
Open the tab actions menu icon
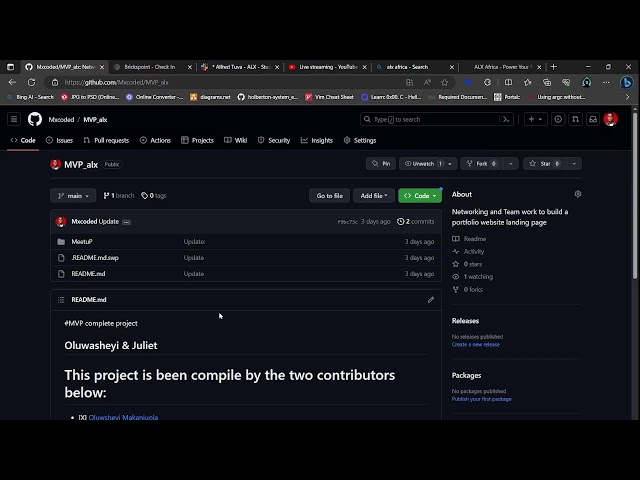click(x=11, y=67)
